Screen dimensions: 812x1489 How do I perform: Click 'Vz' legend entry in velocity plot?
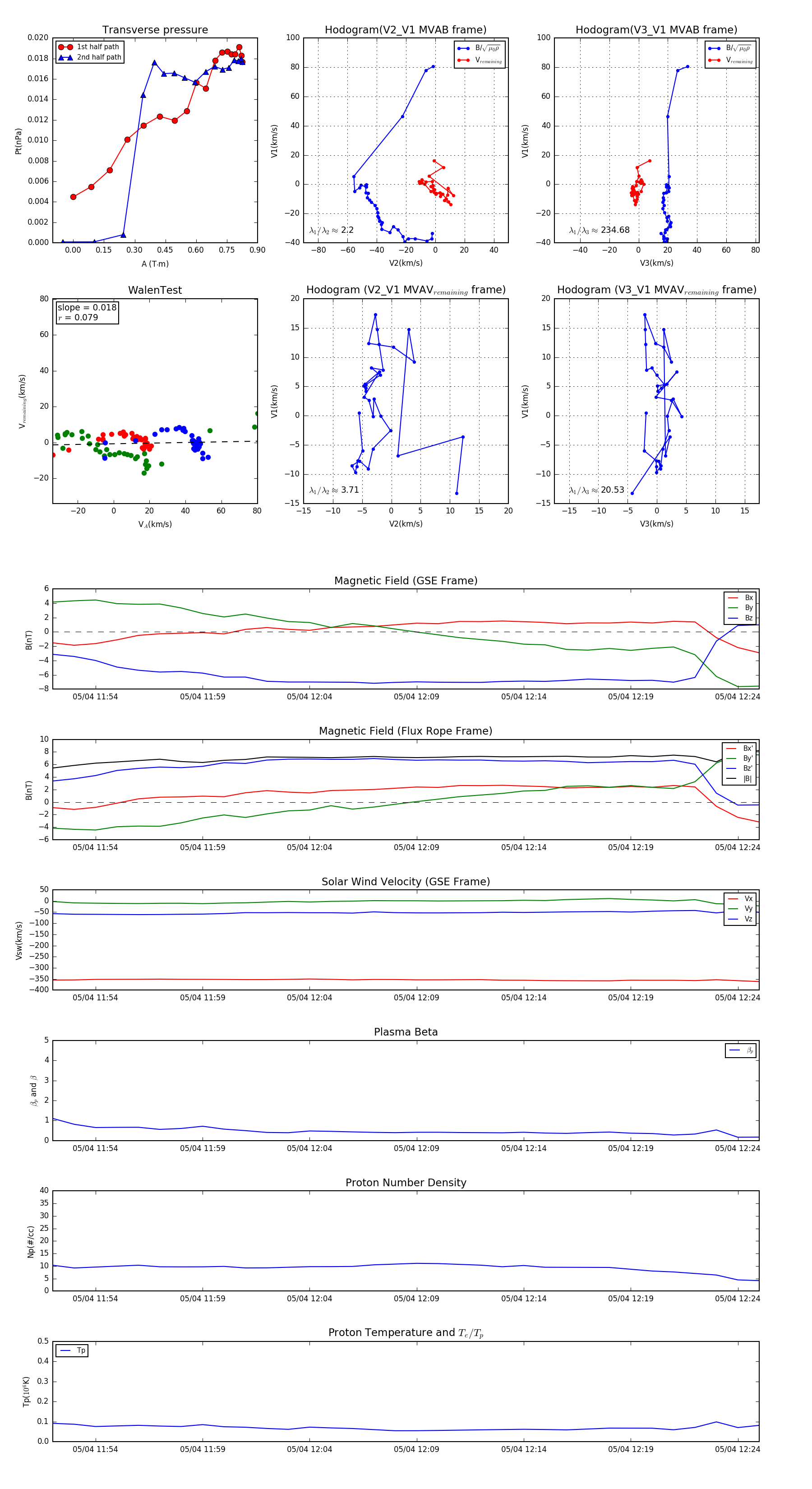[x=740, y=919]
